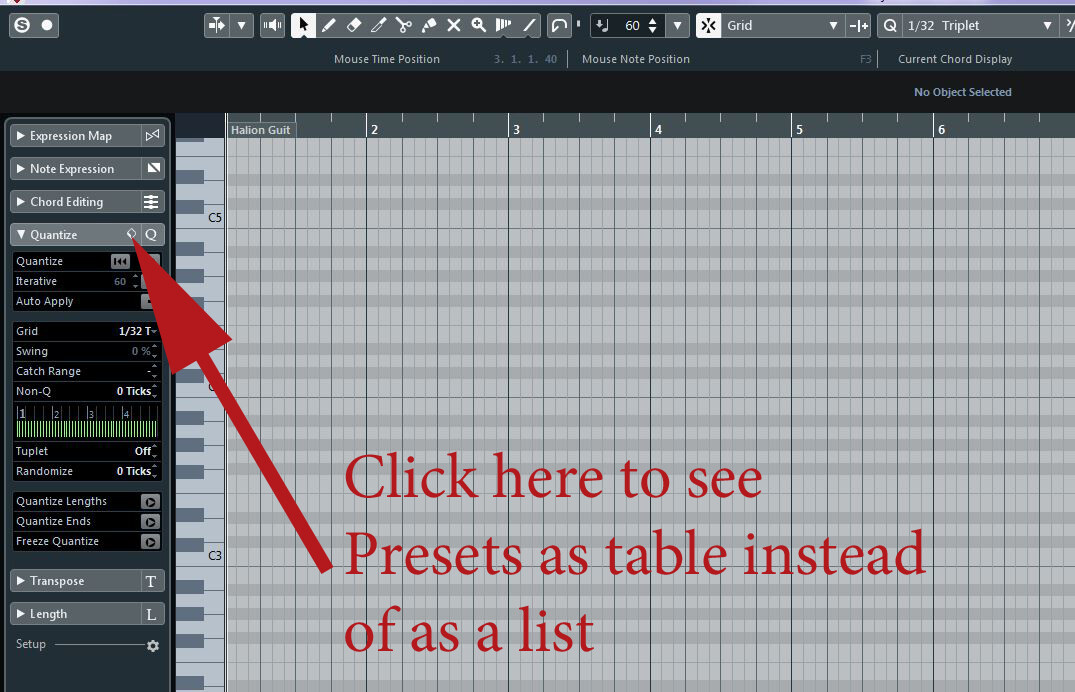
Task: Enable Acoustic Feedback speaker icon
Action: click(272, 25)
